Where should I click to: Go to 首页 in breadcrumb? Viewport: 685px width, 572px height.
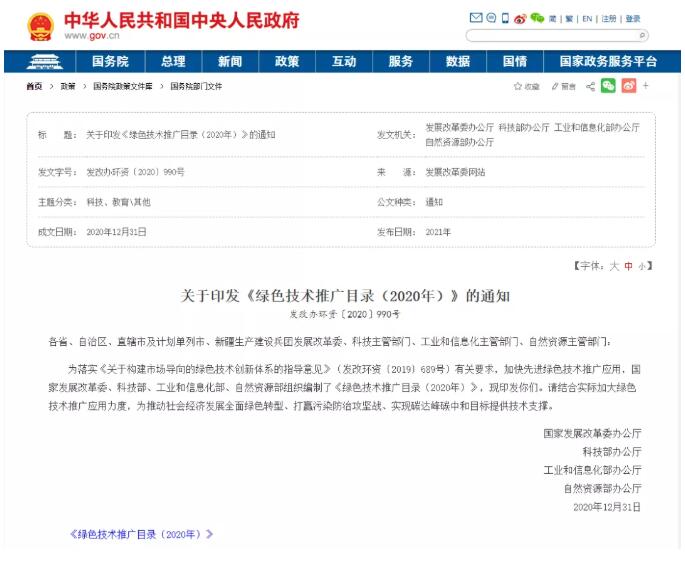(x=34, y=87)
